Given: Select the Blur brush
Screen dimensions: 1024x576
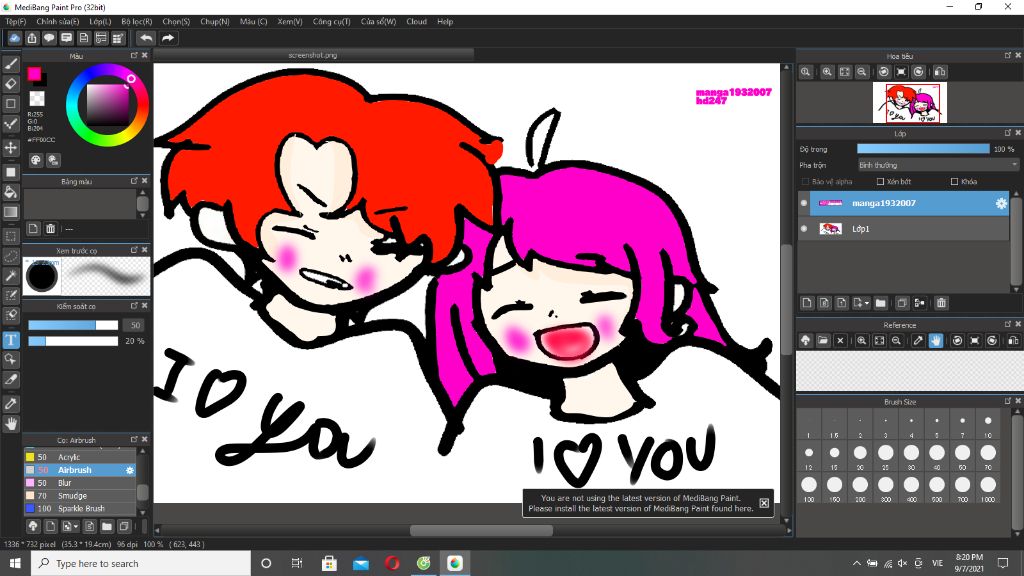Looking at the screenshot, I should [80, 483].
